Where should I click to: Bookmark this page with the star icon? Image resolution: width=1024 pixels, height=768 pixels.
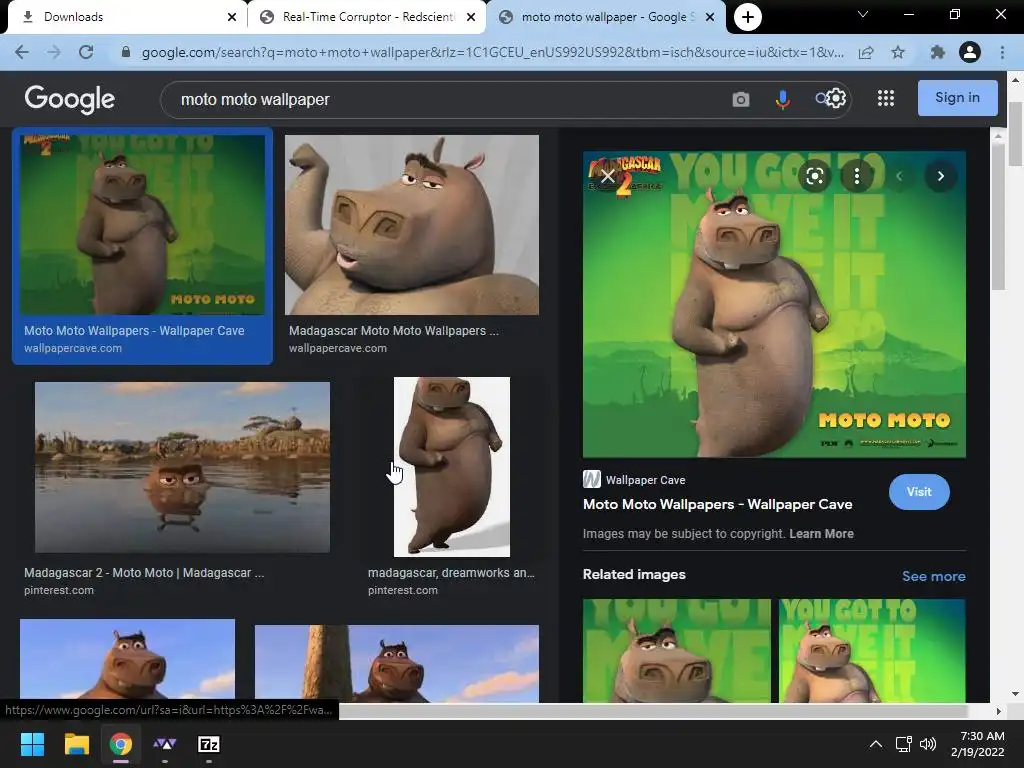(x=898, y=52)
